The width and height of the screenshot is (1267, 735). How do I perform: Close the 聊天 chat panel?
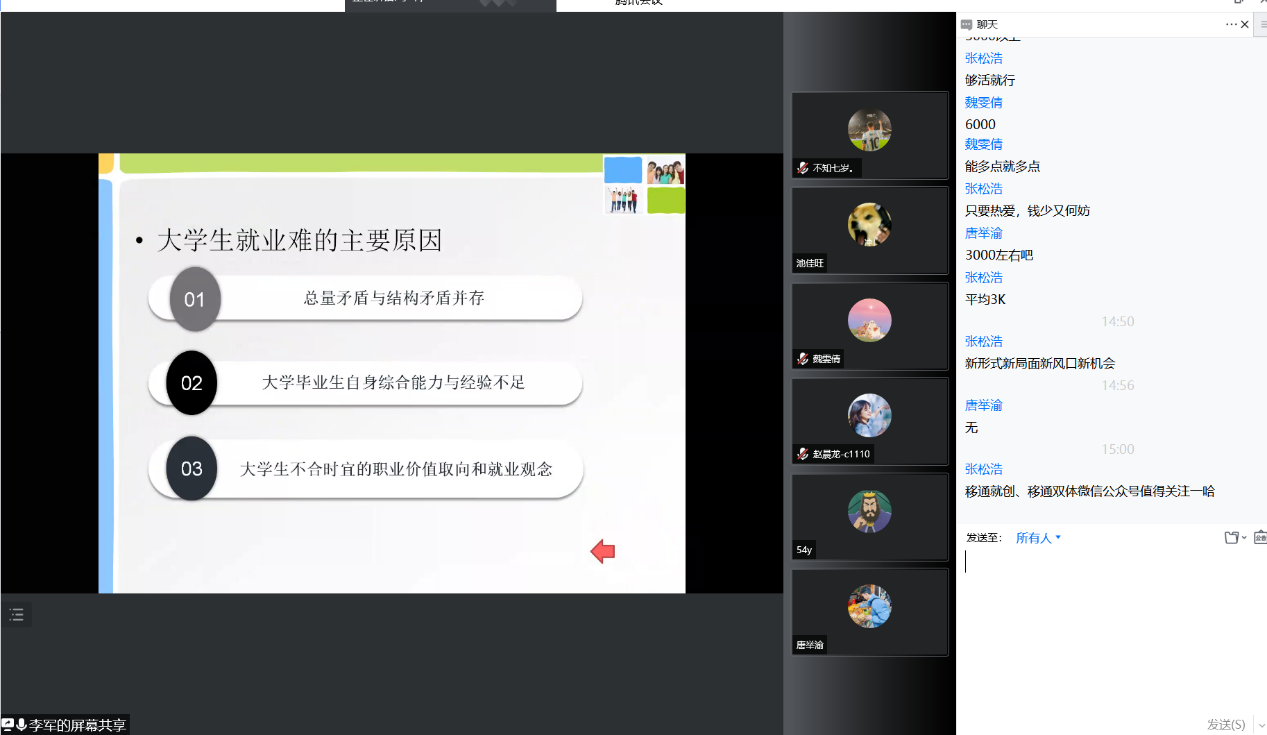click(x=1245, y=24)
